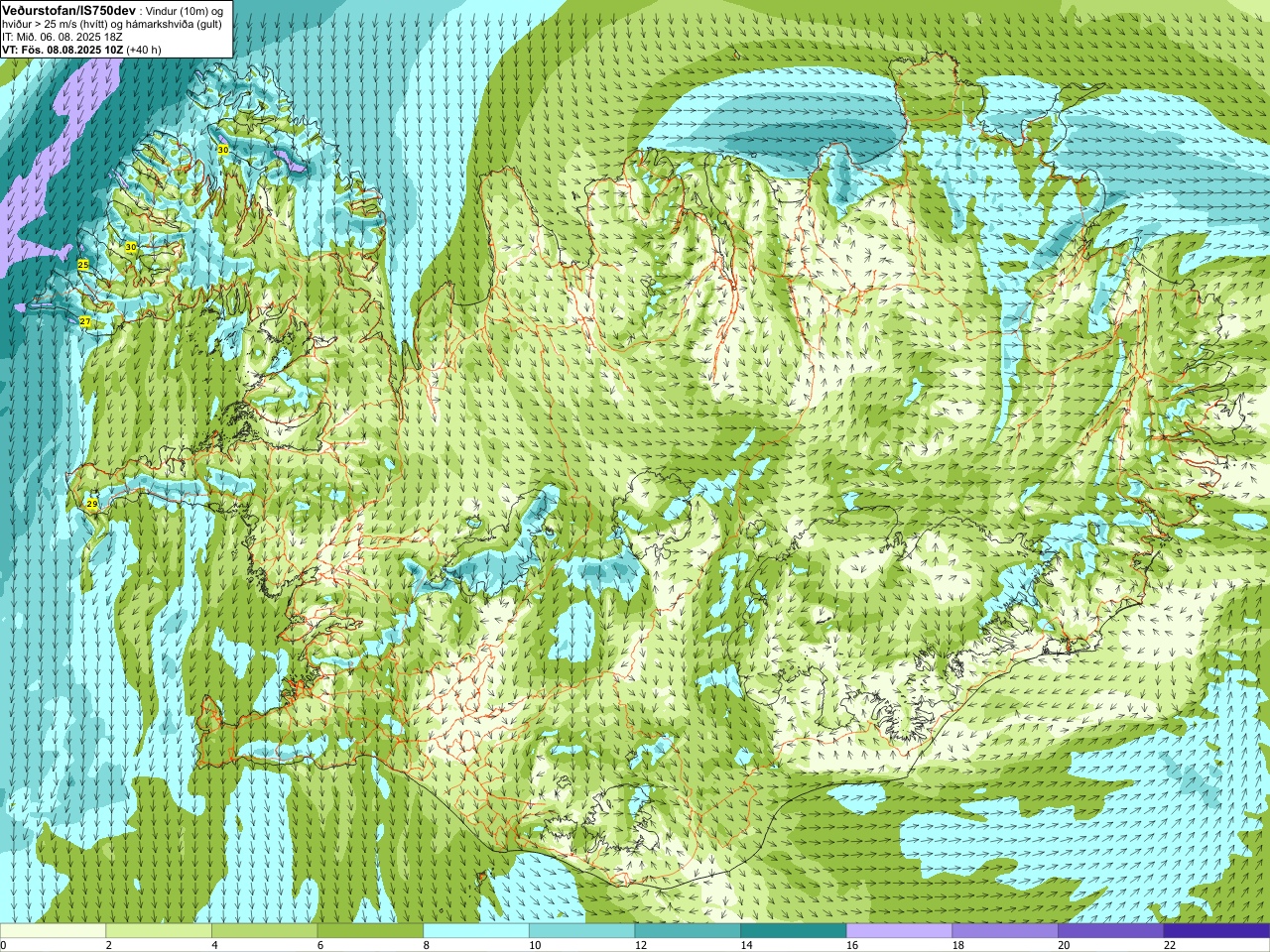Click the 'VT: Fös. 08.08.2025 10Z' valid time
This screenshot has width=1270, height=952.
[63, 49]
